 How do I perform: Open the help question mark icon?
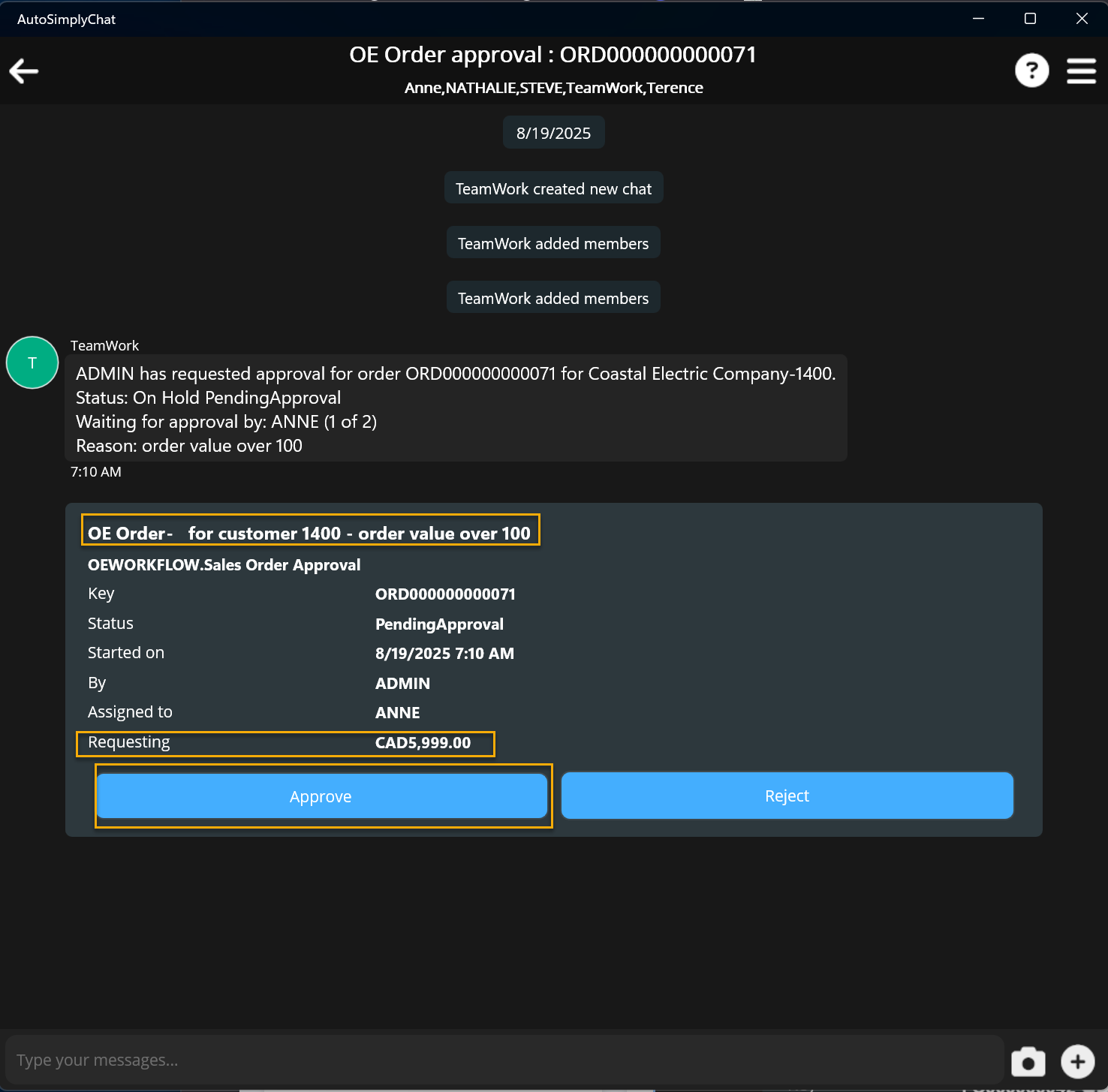coord(1031,71)
